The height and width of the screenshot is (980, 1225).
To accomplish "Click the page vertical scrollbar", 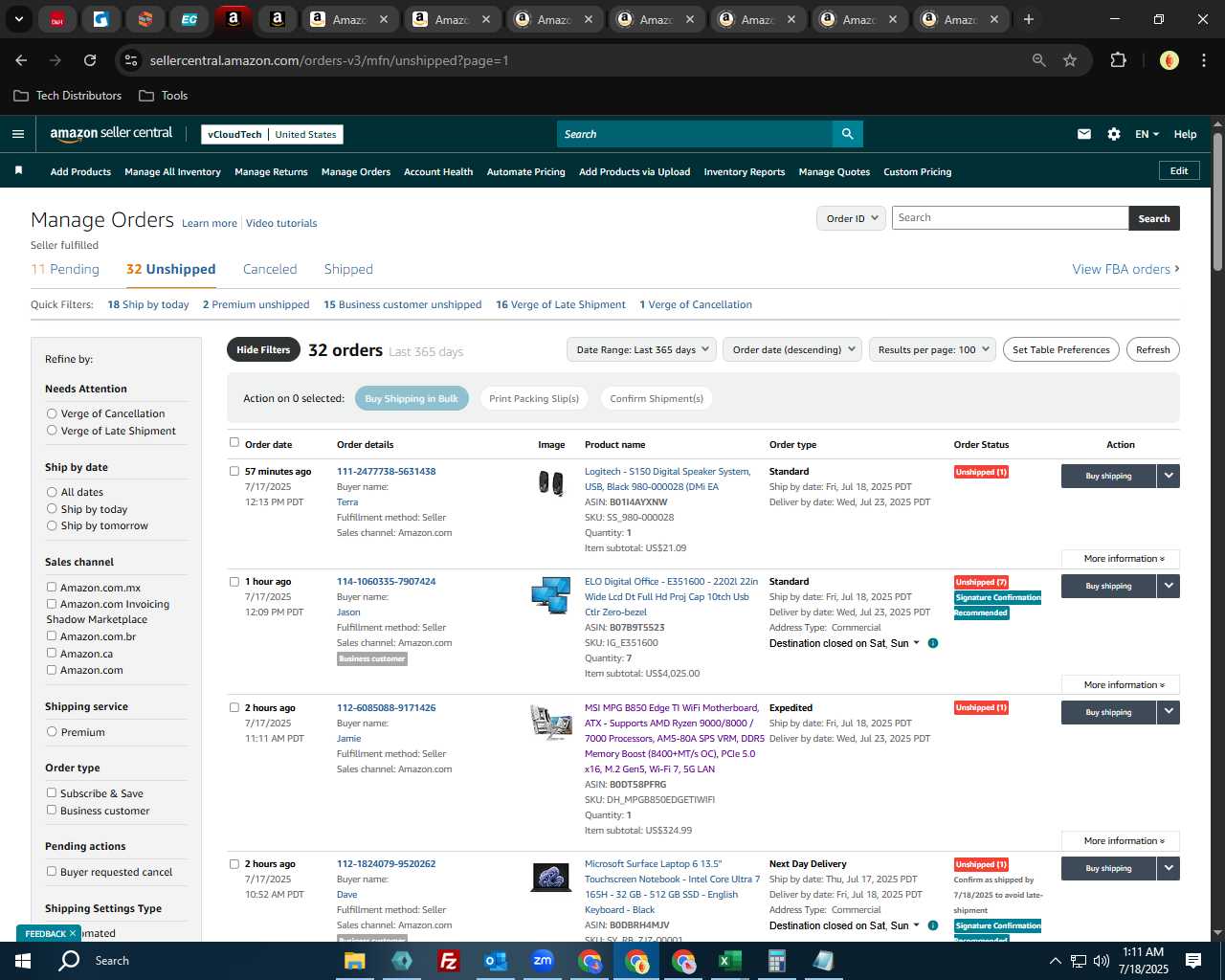I will [1217, 201].
